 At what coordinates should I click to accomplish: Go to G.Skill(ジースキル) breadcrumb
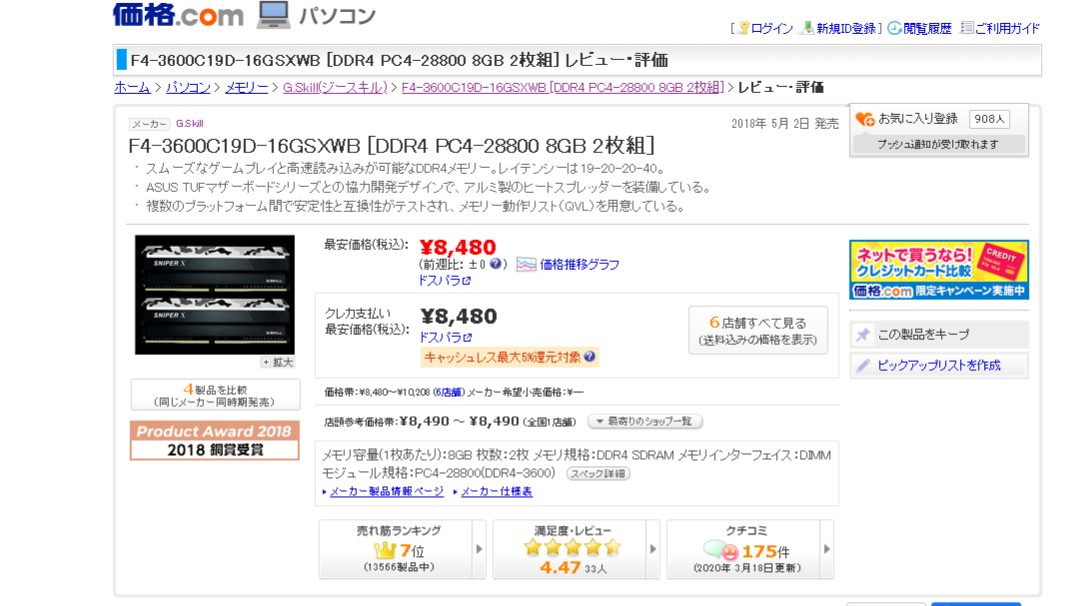point(335,88)
